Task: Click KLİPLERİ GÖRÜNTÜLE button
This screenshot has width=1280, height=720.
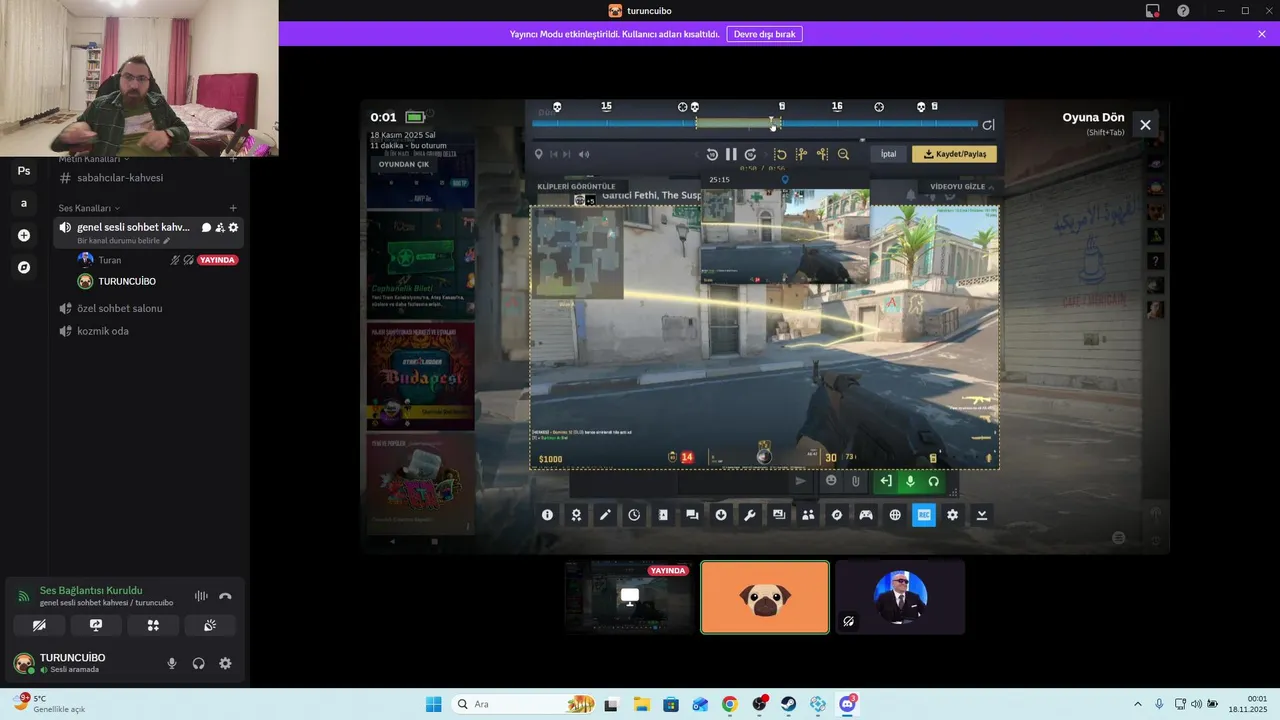Action: tap(576, 187)
